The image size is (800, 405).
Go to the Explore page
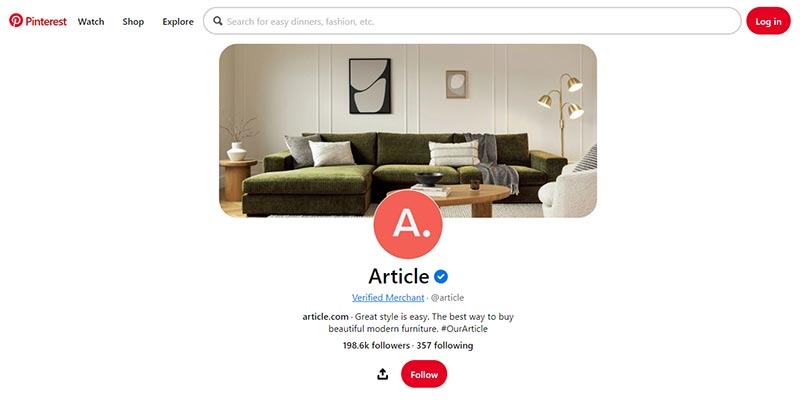pyautogui.click(x=178, y=21)
